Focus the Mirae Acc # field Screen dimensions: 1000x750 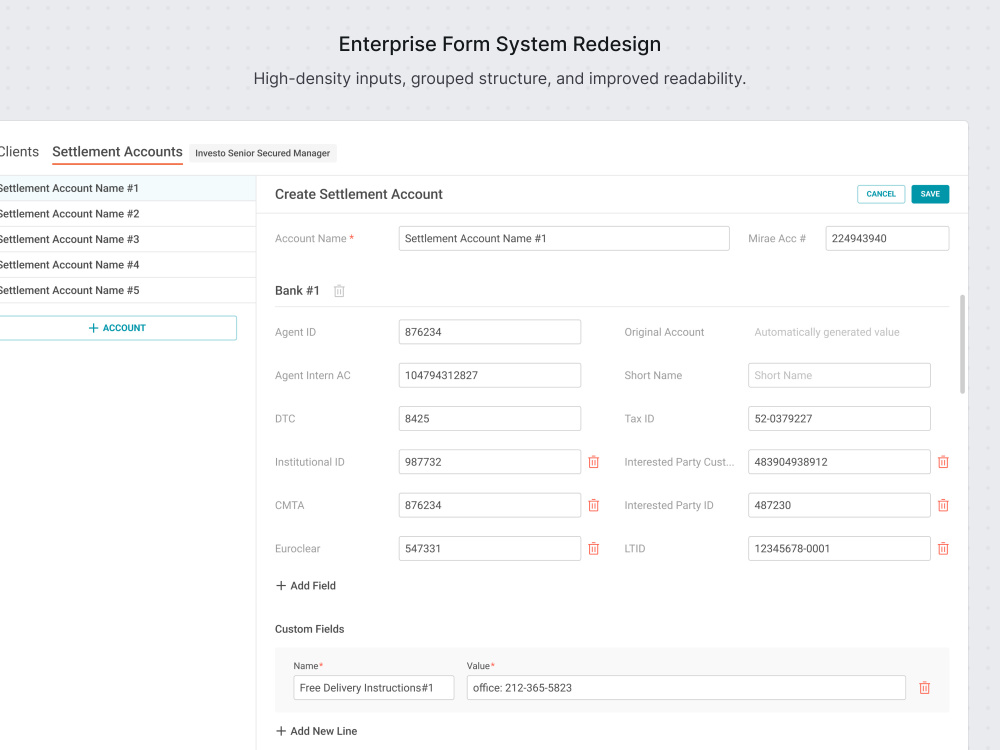pyautogui.click(x=887, y=239)
